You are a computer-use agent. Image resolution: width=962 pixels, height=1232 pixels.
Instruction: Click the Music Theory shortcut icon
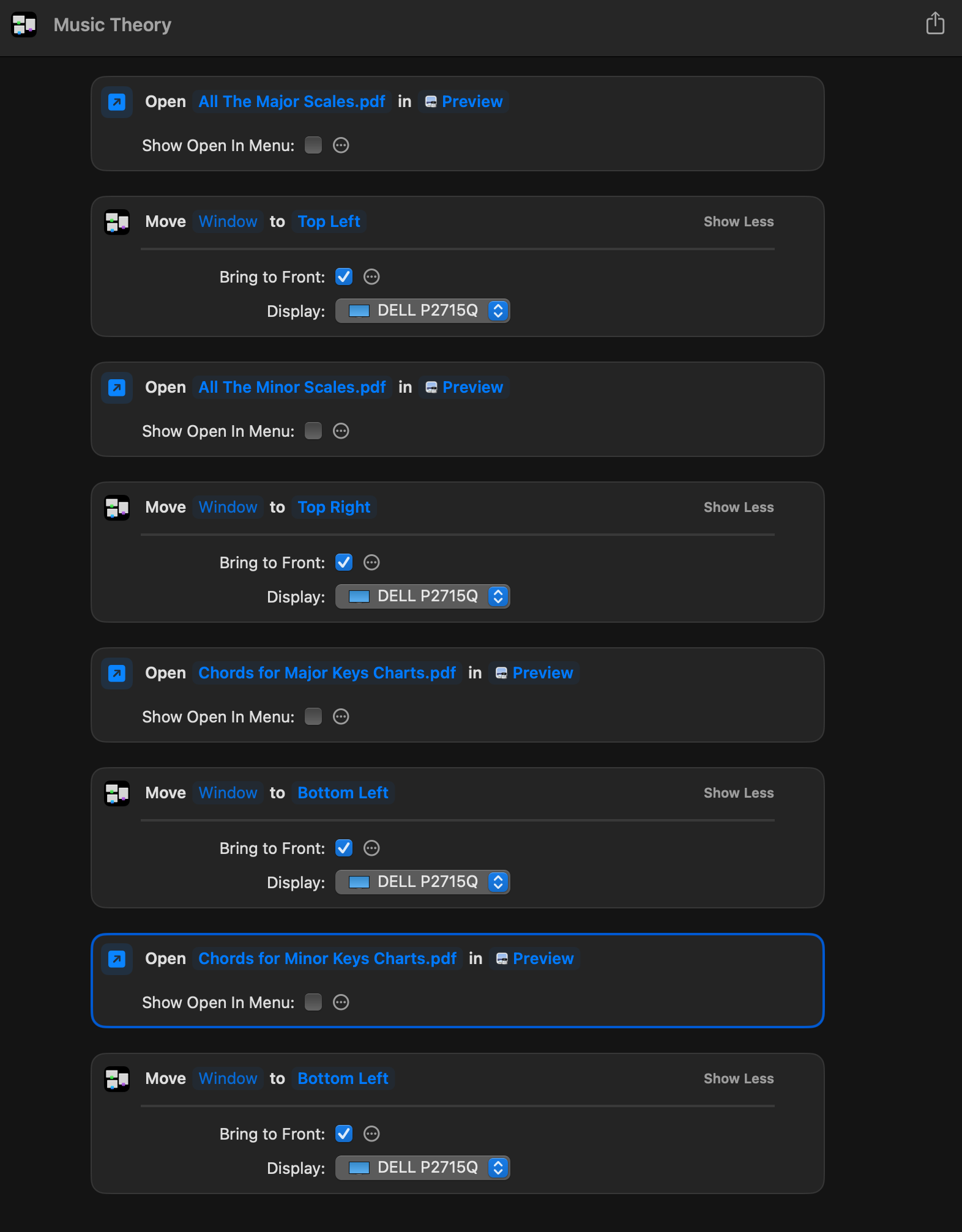[24, 25]
